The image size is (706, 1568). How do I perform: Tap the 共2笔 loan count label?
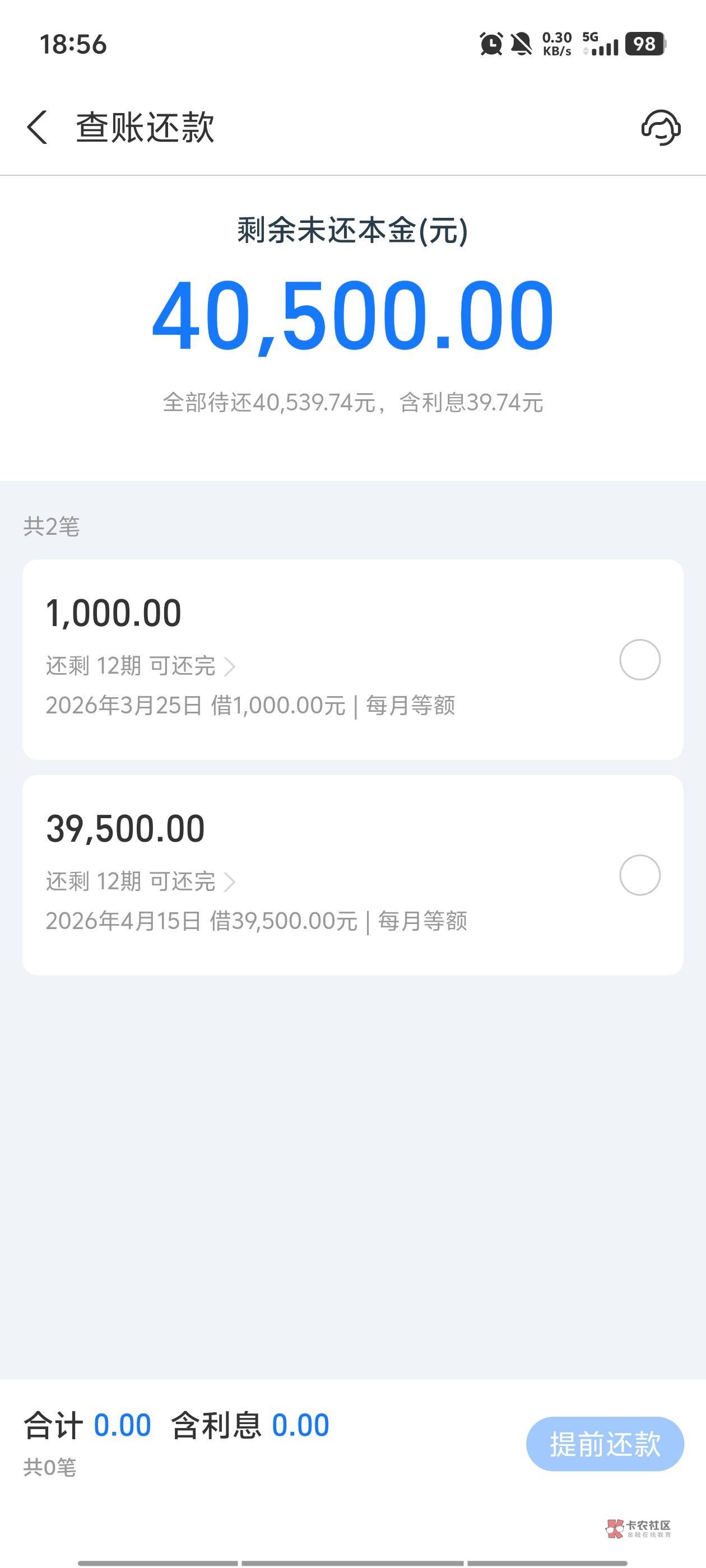(51, 526)
